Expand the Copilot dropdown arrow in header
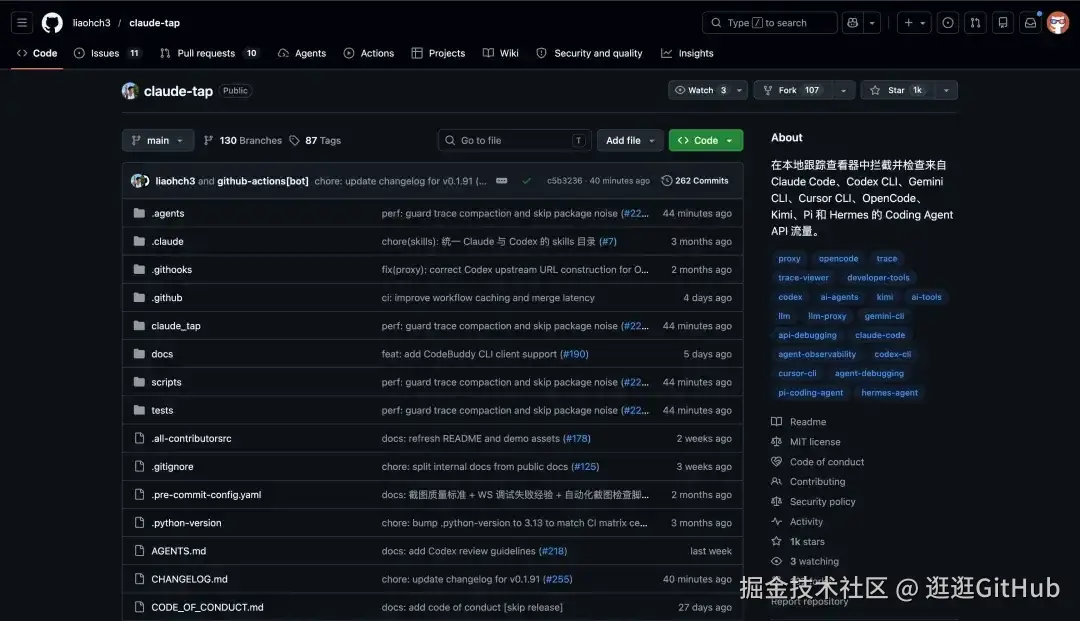 [872, 23]
